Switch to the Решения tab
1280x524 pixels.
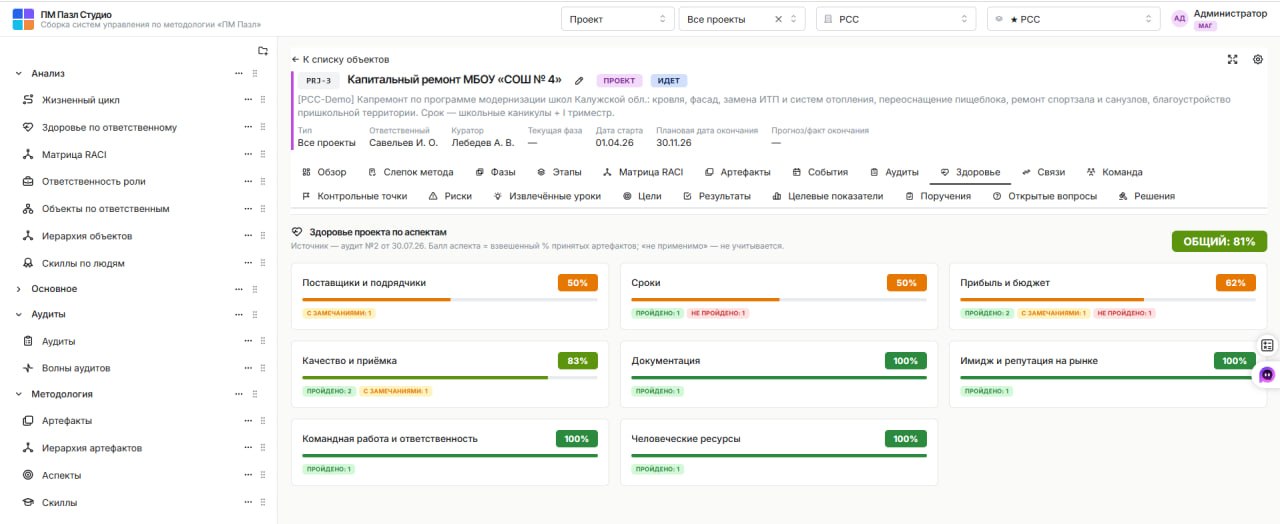point(1147,196)
